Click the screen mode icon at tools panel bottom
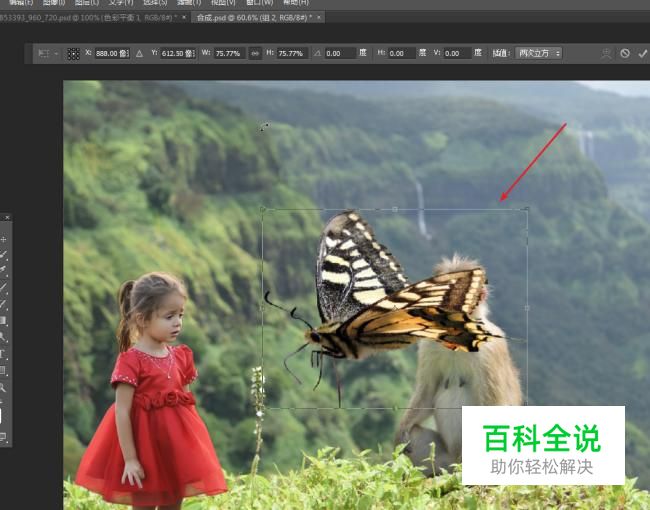The height and width of the screenshot is (510, 650). 3,436
